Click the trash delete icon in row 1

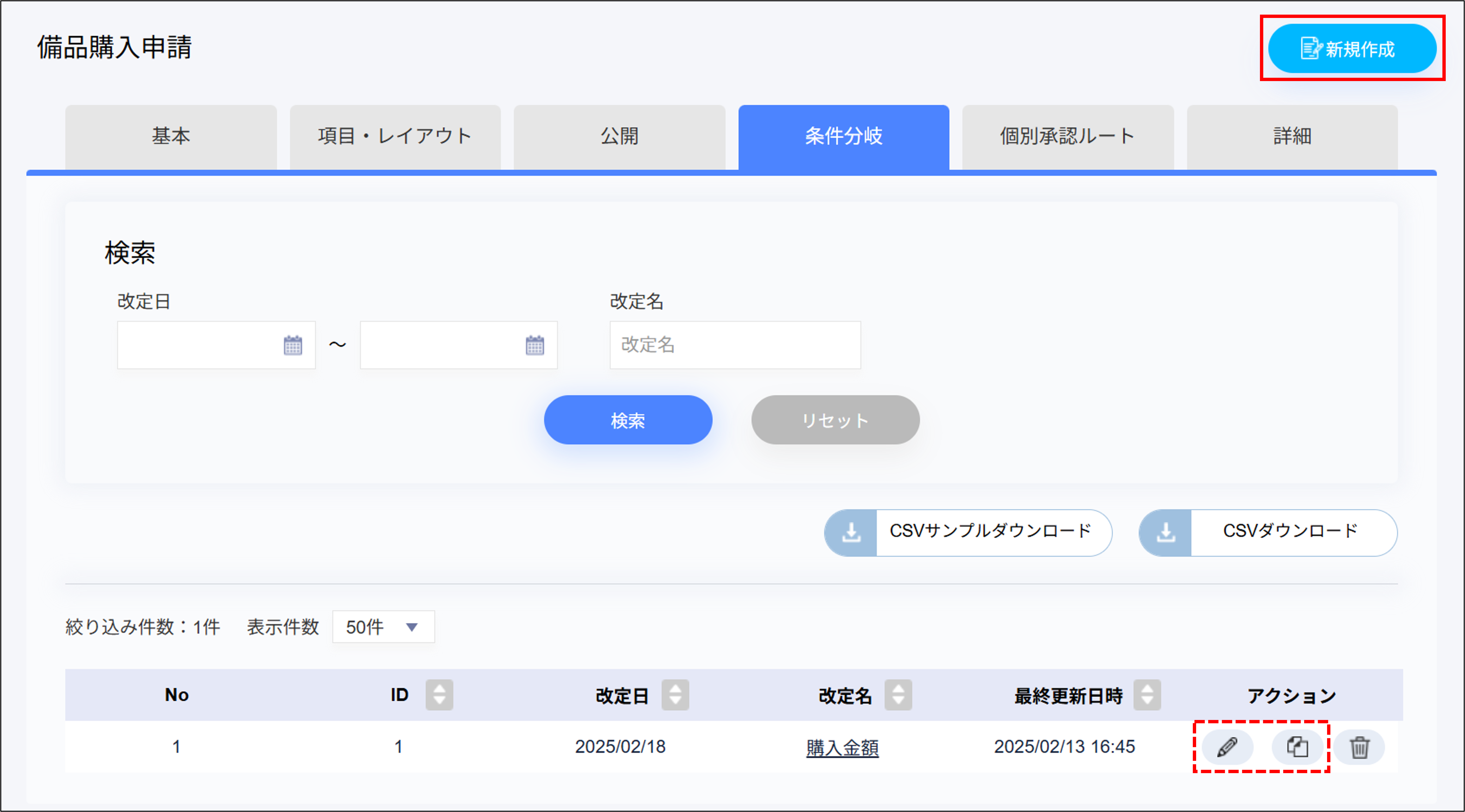1359,747
